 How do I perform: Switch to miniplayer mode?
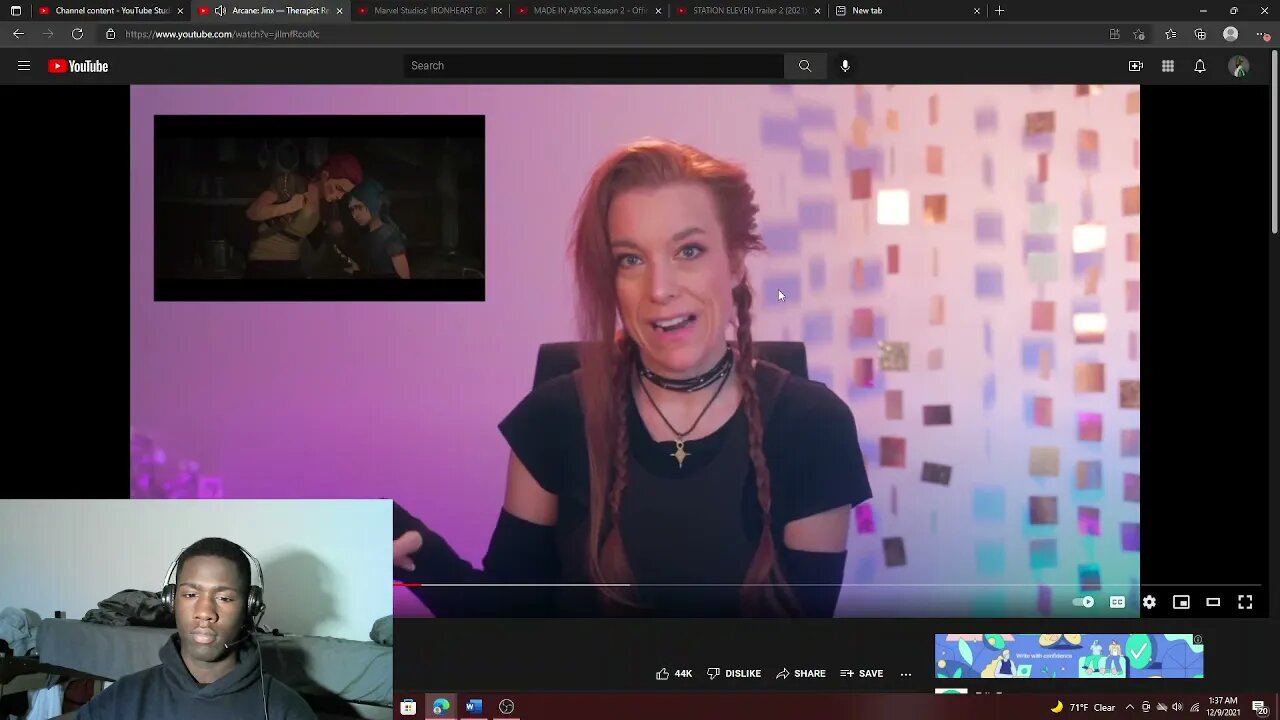pos(1181,602)
